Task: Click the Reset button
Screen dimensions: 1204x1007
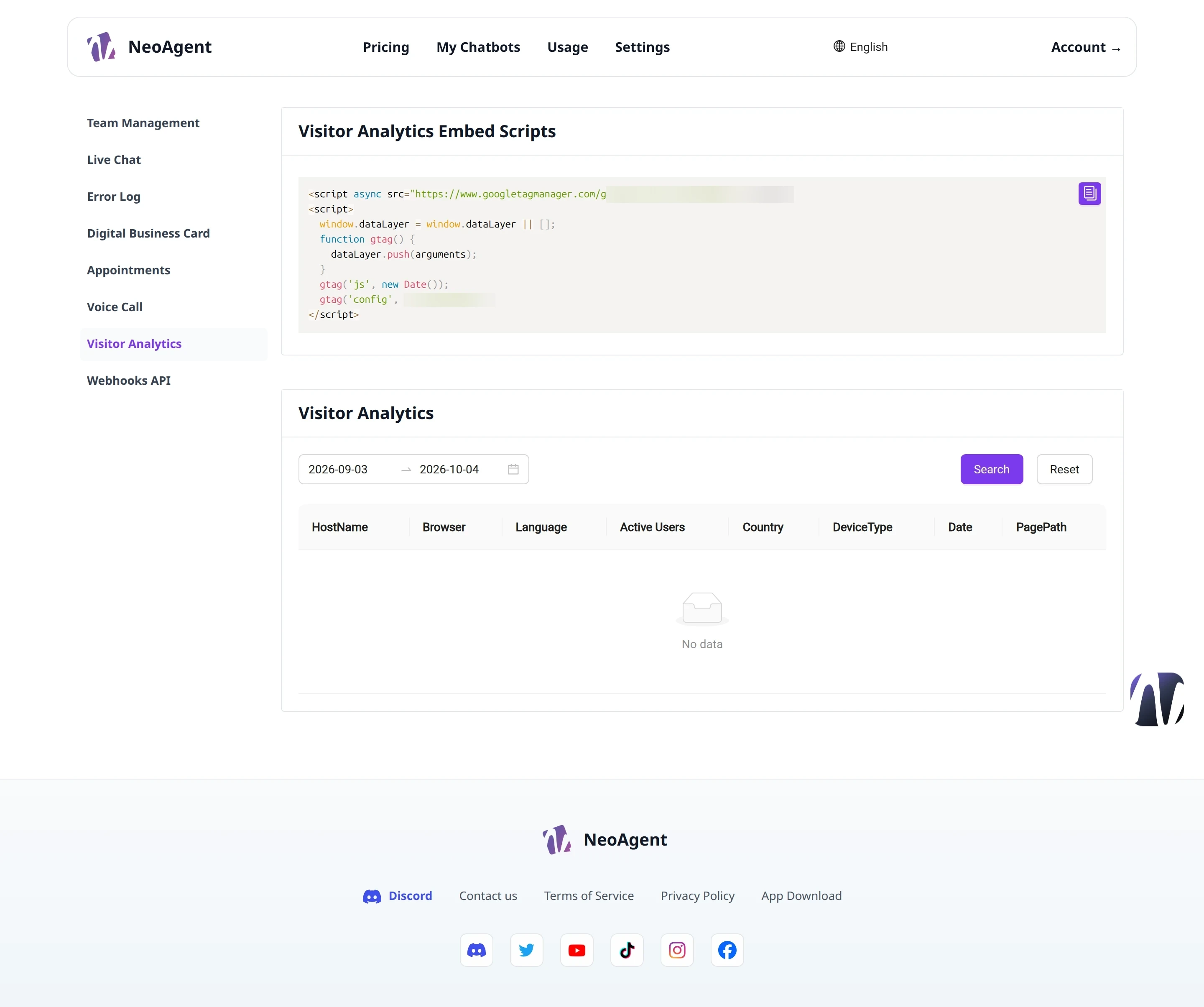Action: [x=1064, y=469]
